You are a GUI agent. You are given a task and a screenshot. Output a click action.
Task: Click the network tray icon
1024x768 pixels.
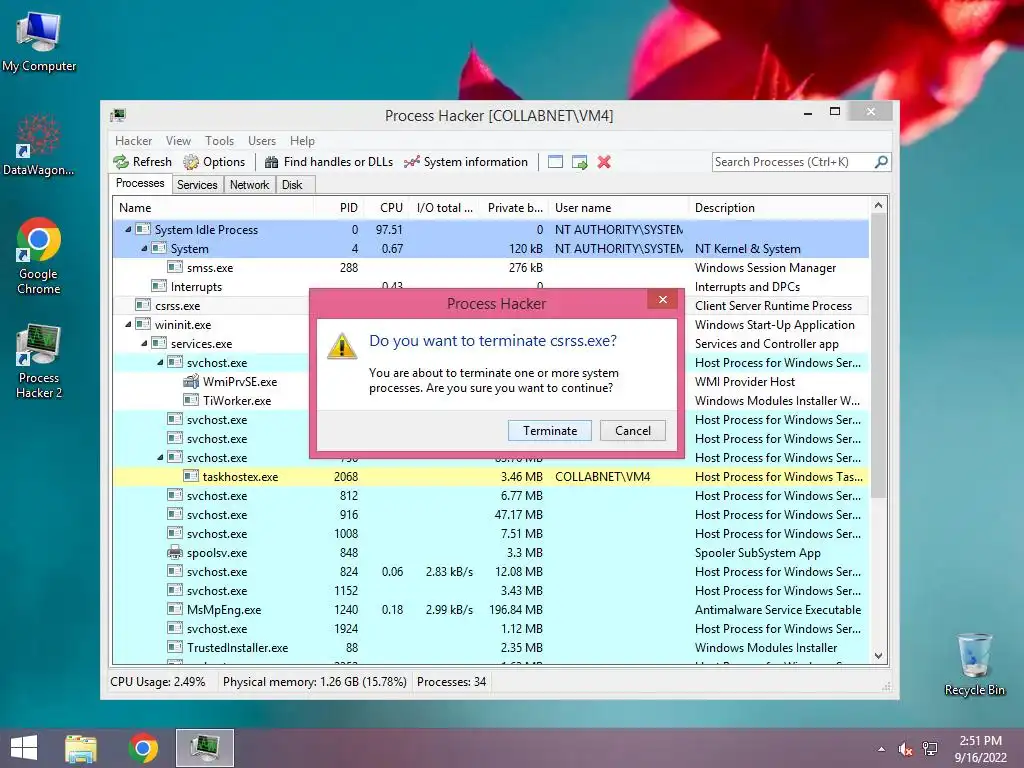930,749
